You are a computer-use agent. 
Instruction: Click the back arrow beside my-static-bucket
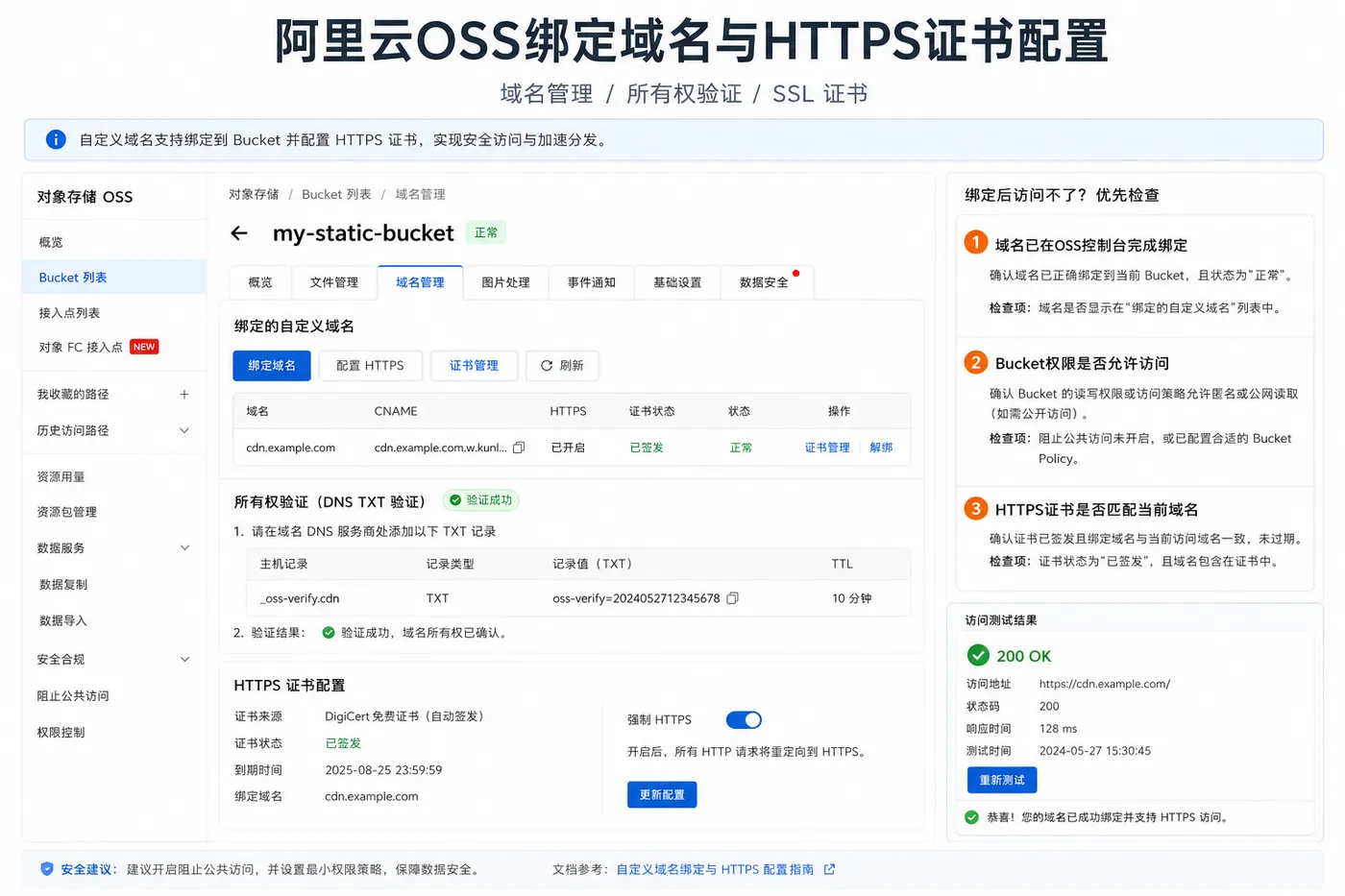[x=239, y=233]
